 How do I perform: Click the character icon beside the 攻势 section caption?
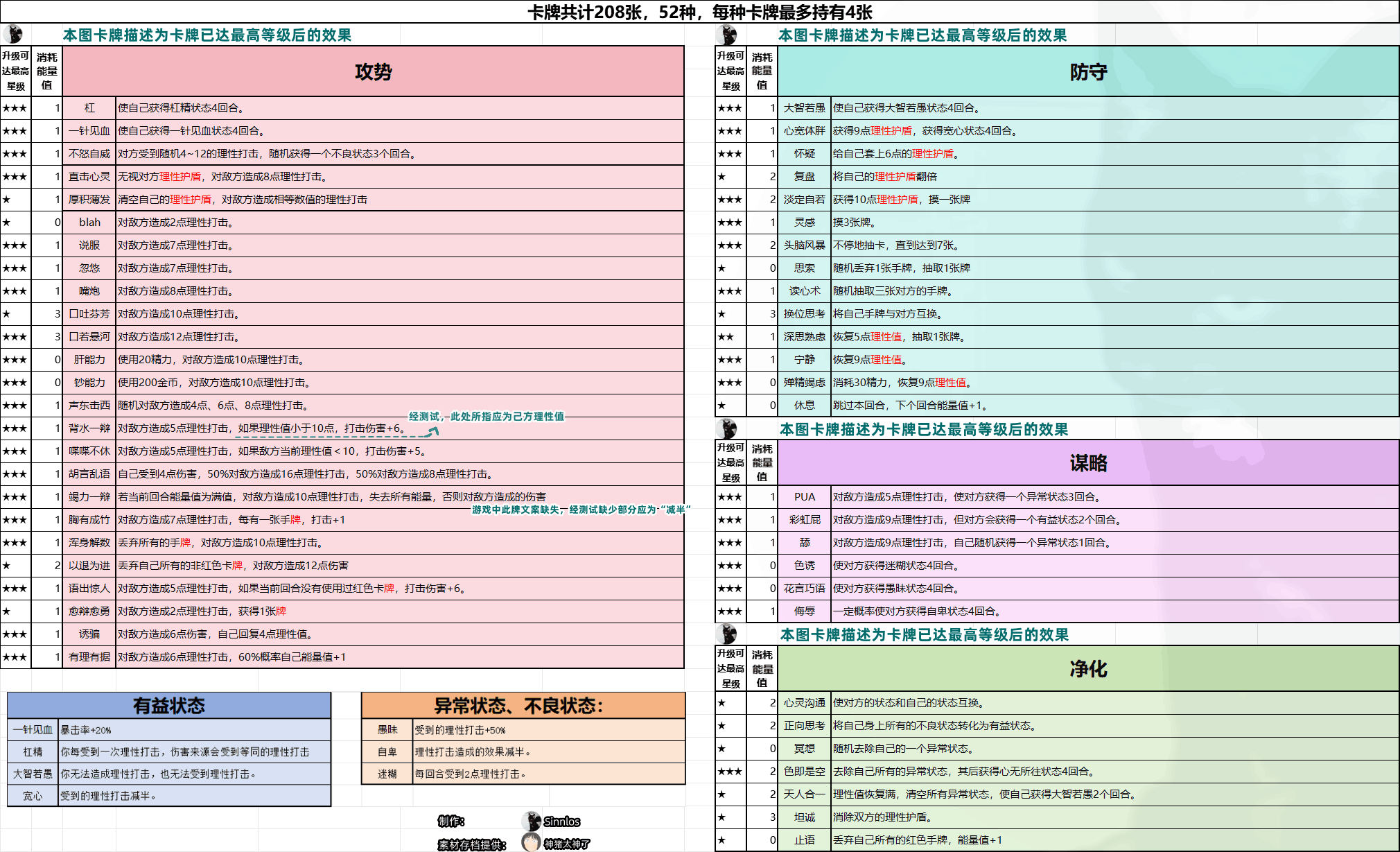pyautogui.click(x=12, y=34)
